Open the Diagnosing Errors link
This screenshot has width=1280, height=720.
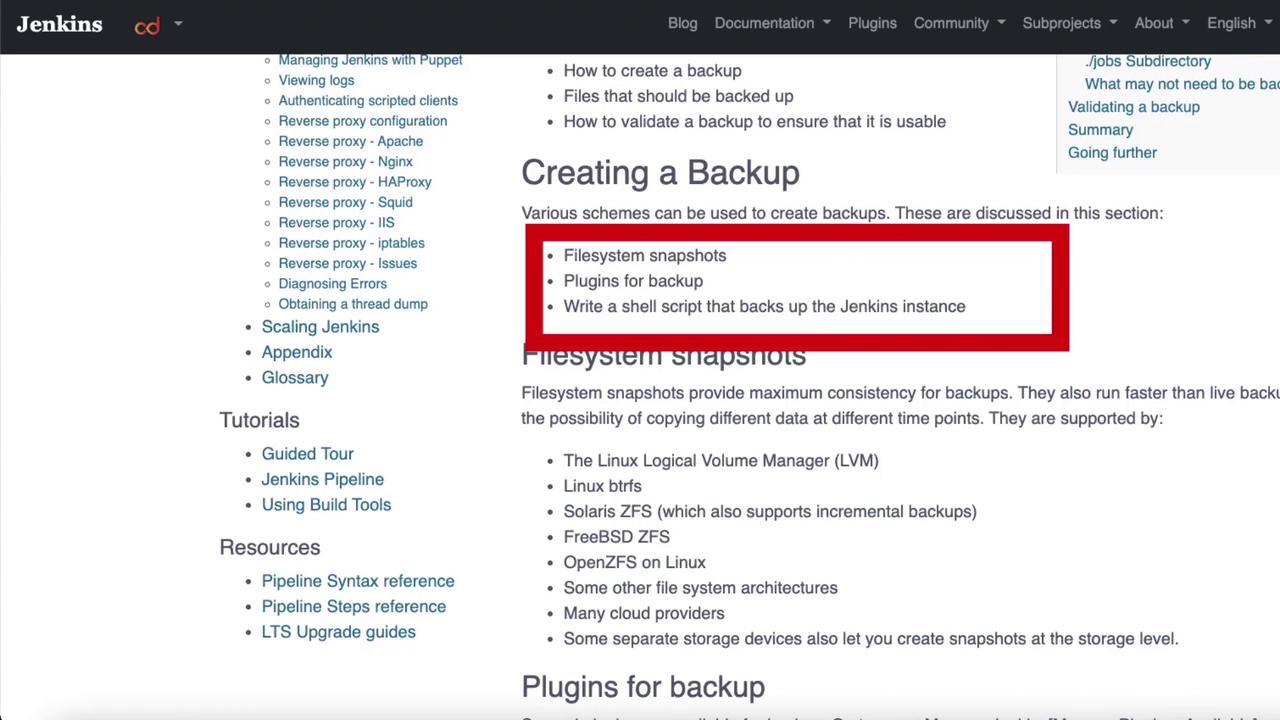tap(333, 283)
